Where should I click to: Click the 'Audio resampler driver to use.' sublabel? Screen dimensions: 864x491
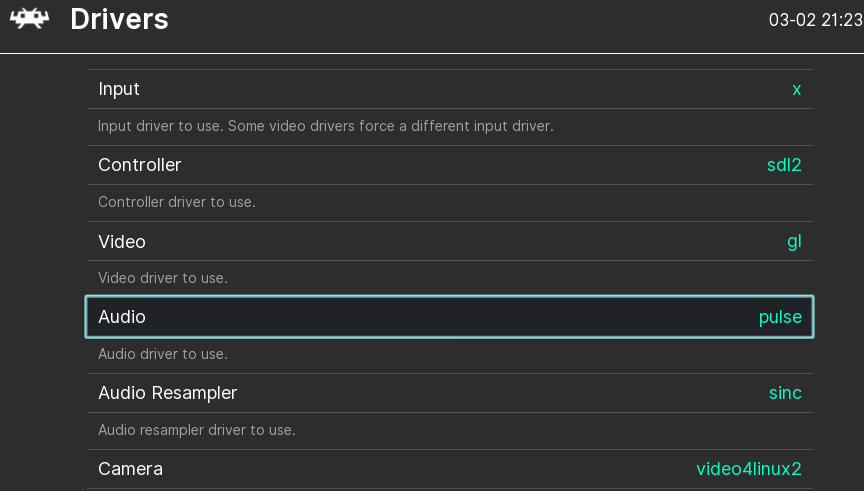[x=197, y=430]
